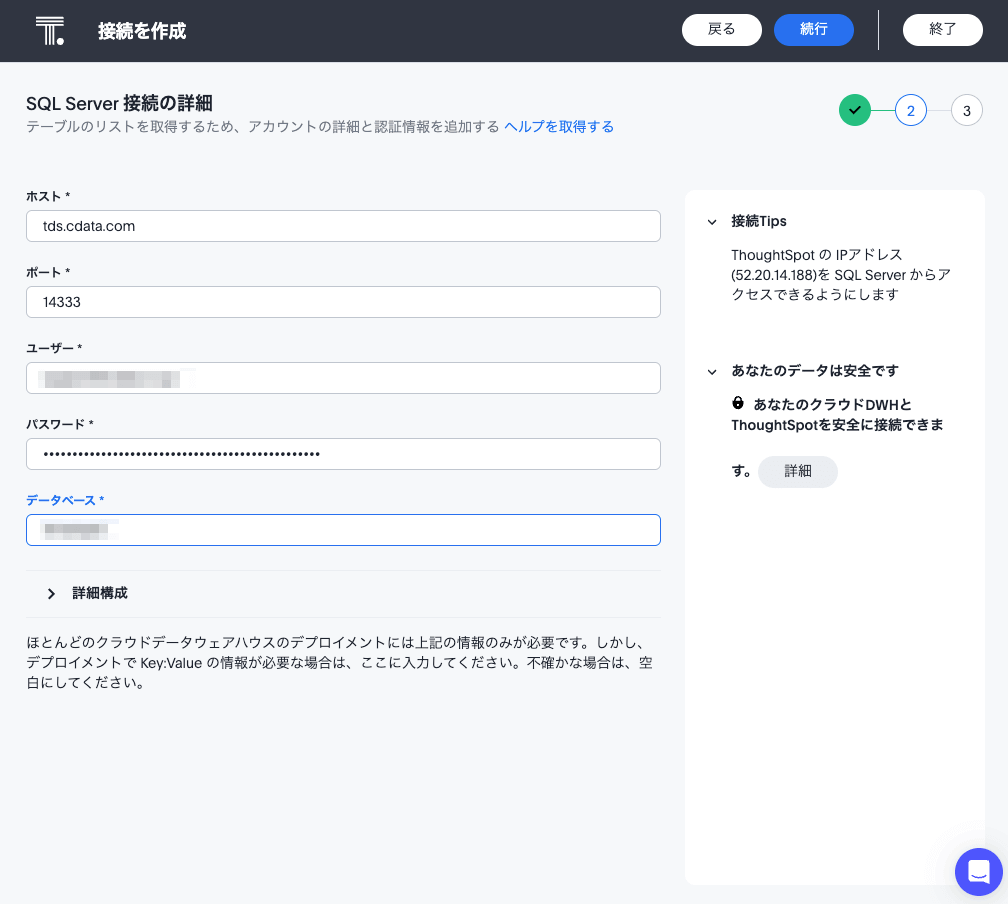Click the ThoughtSpot の IPアドレス tip text
The width and height of the screenshot is (1008, 904).
click(840, 275)
